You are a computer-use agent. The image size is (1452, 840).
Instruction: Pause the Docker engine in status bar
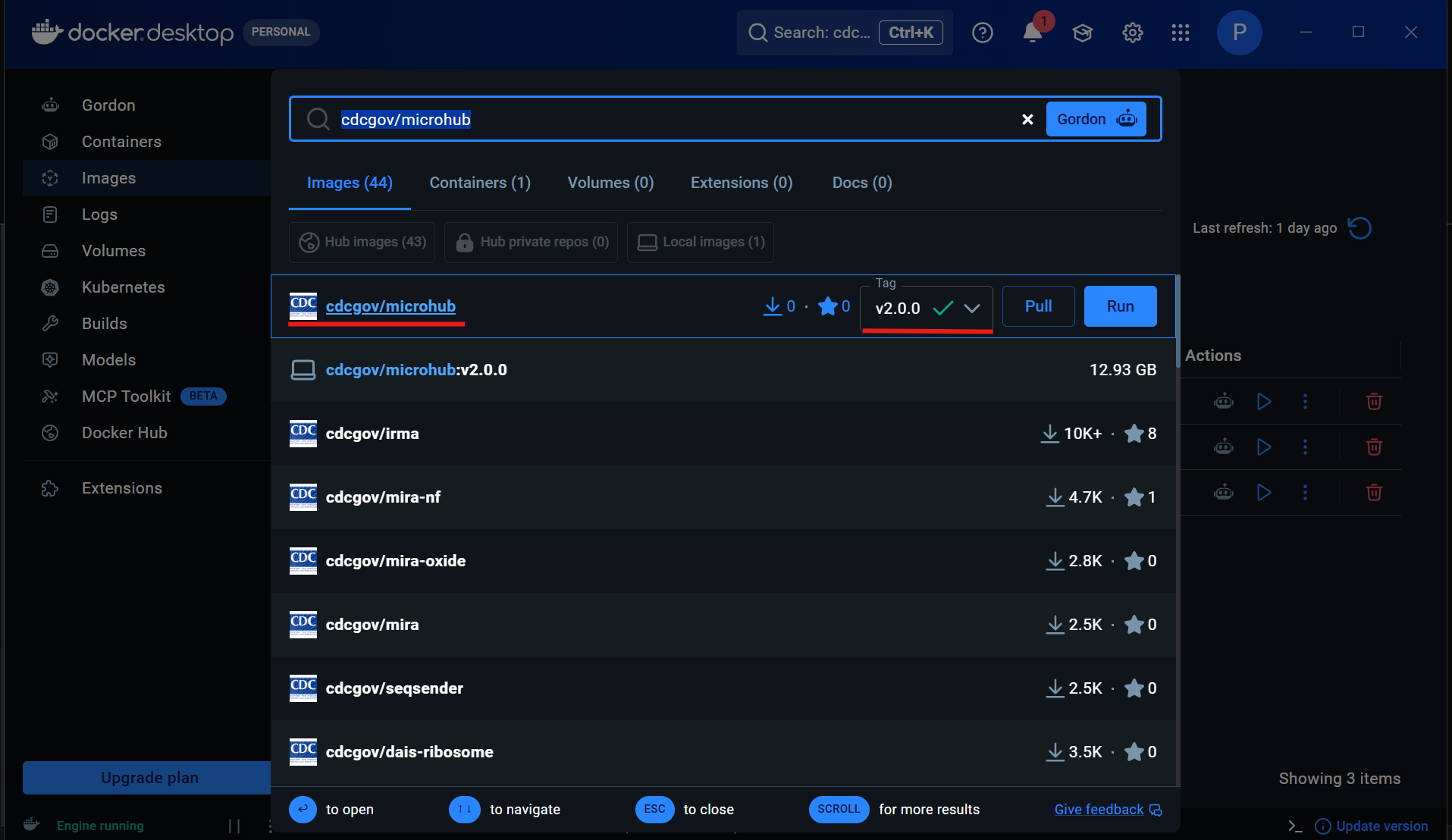coord(234,826)
